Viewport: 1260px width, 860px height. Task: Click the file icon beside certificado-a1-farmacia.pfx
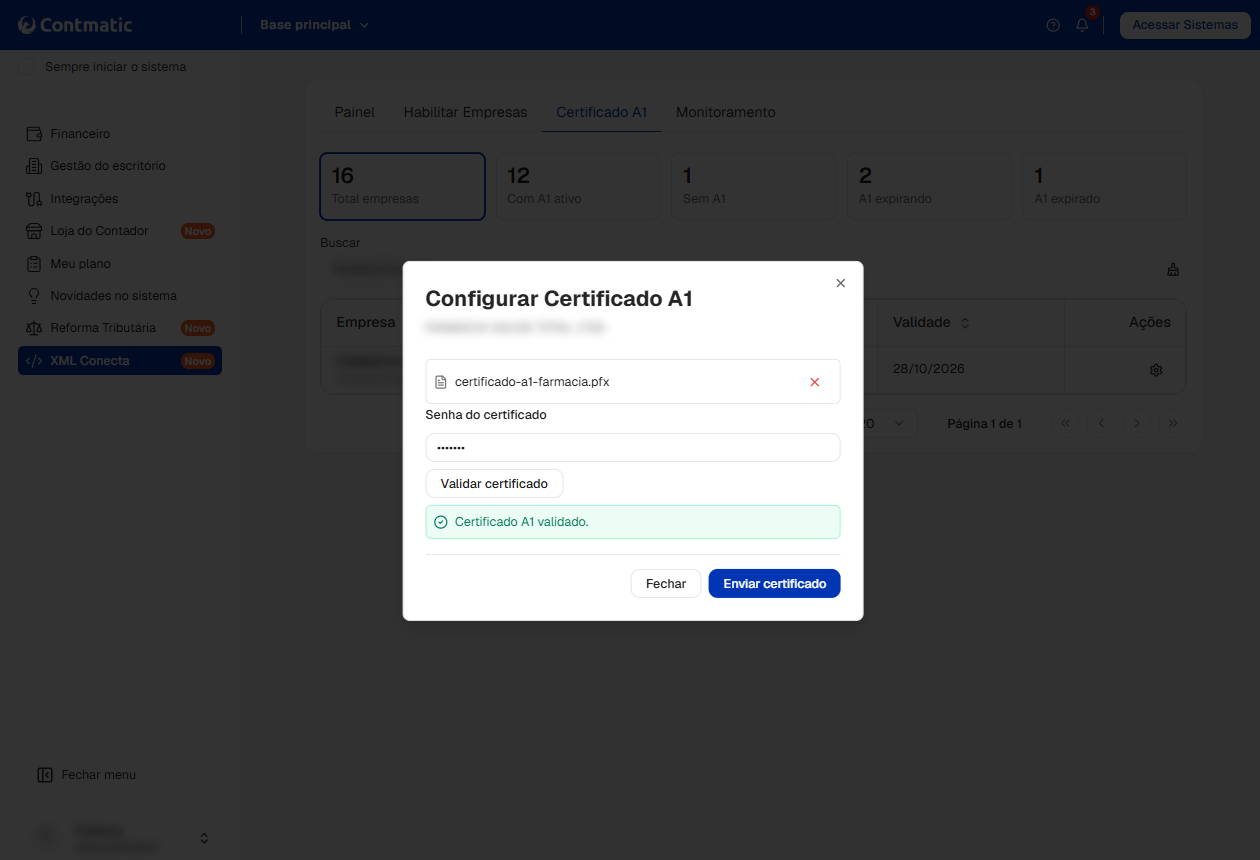441,382
